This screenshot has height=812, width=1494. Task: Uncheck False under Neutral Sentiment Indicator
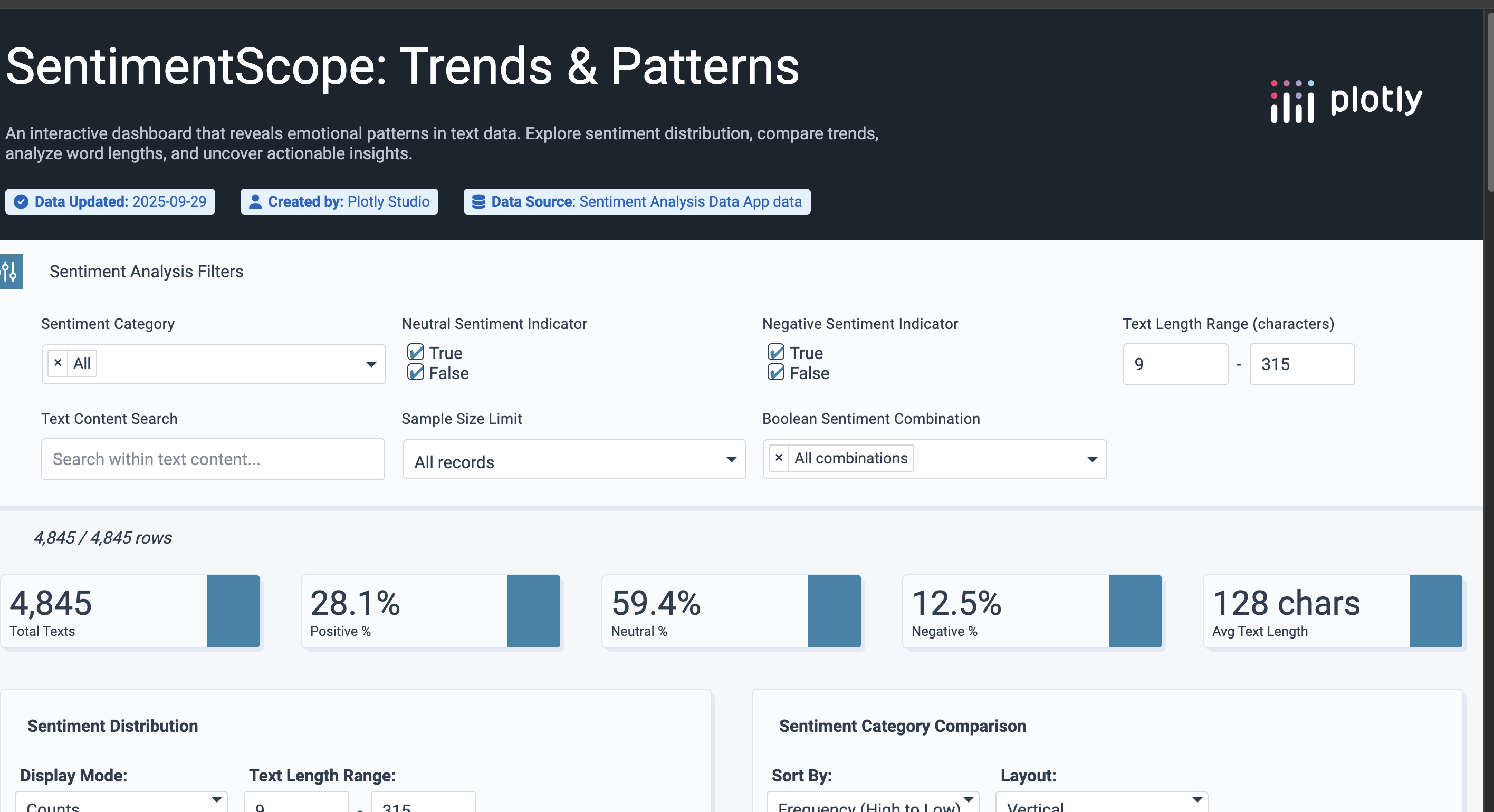416,373
